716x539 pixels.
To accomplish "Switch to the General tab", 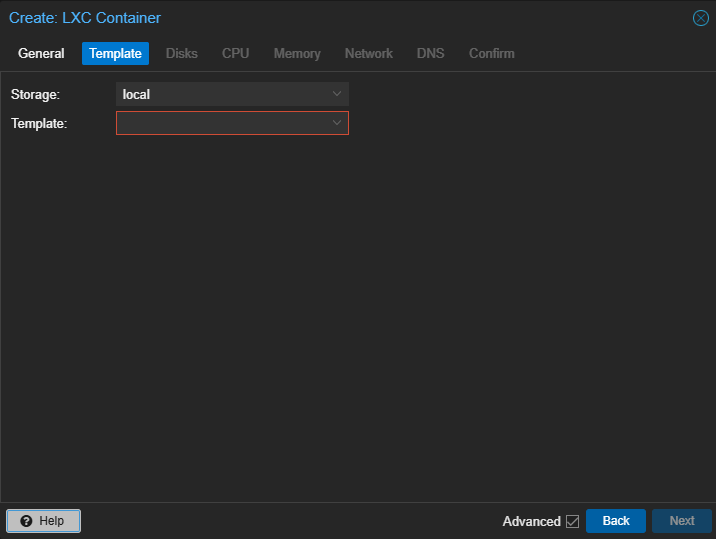I will pyautogui.click(x=41, y=53).
